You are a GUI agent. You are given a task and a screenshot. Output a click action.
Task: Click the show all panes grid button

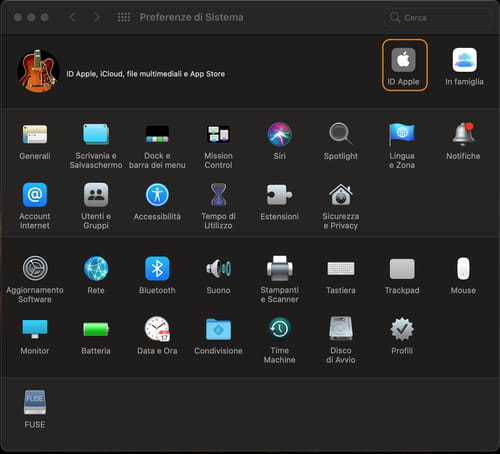[x=124, y=17]
